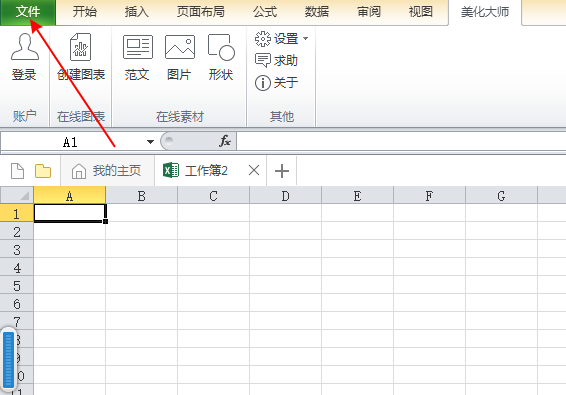The width and height of the screenshot is (566, 395).
Task: Select column C header
Action: (213, 195)
